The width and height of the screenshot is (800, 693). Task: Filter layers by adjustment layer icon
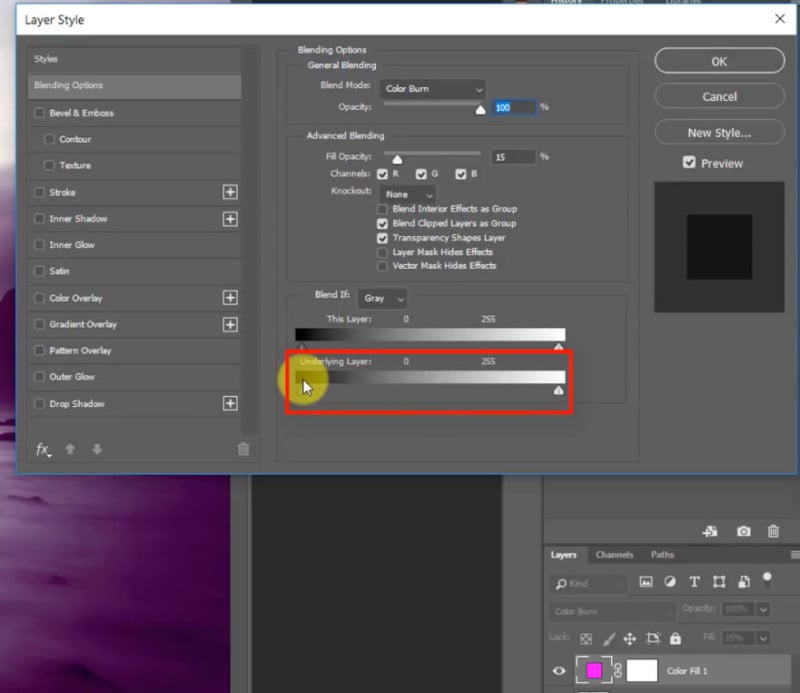(x=670, y=582)
